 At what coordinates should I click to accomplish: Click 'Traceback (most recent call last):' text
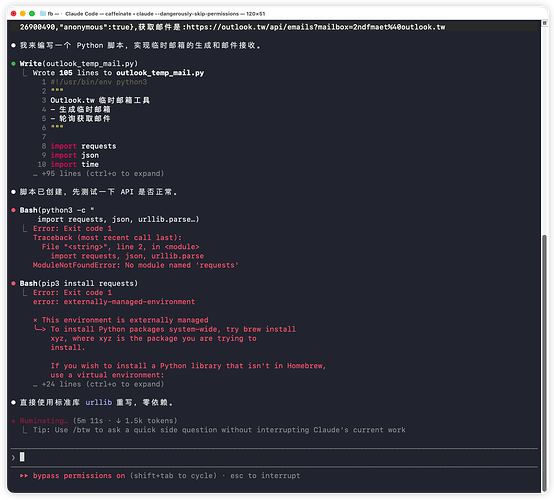[107, 237]
